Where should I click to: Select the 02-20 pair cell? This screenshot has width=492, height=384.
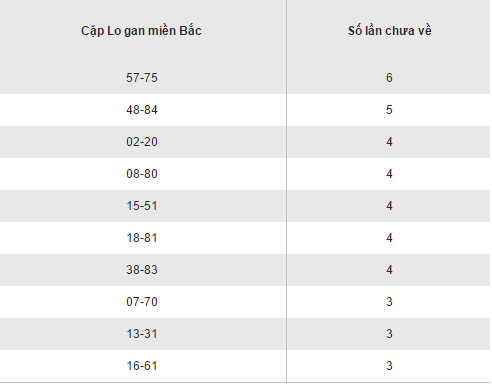(x=142, y=142)
